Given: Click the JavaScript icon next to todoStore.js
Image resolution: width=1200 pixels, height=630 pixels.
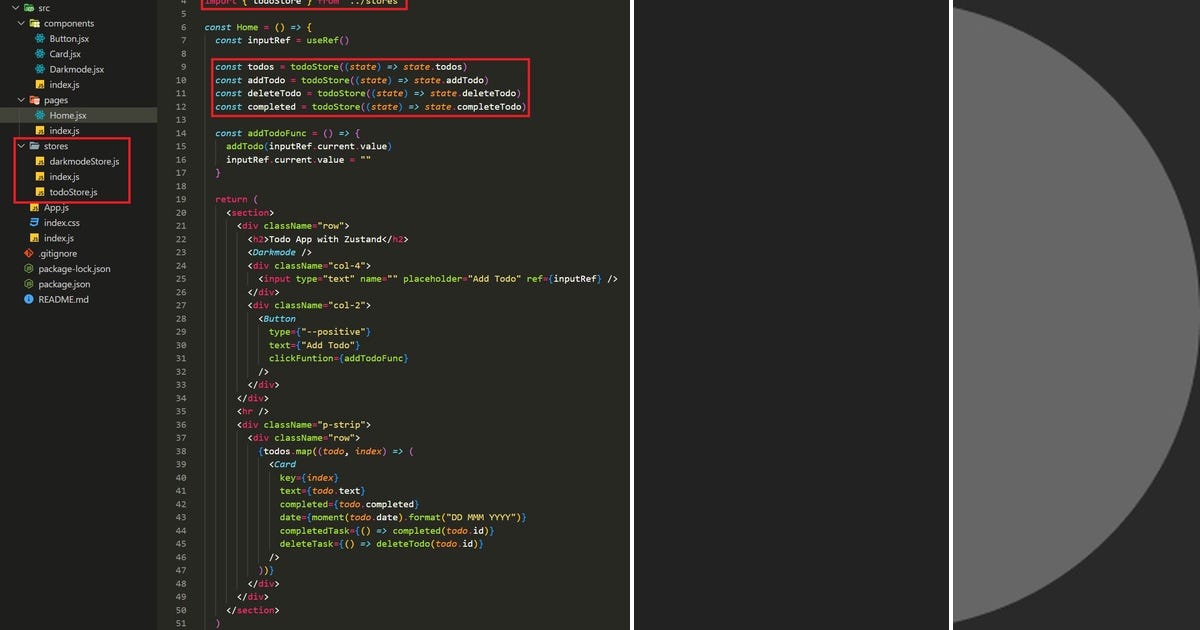Looking at the screenshot, I should (40, 192).
